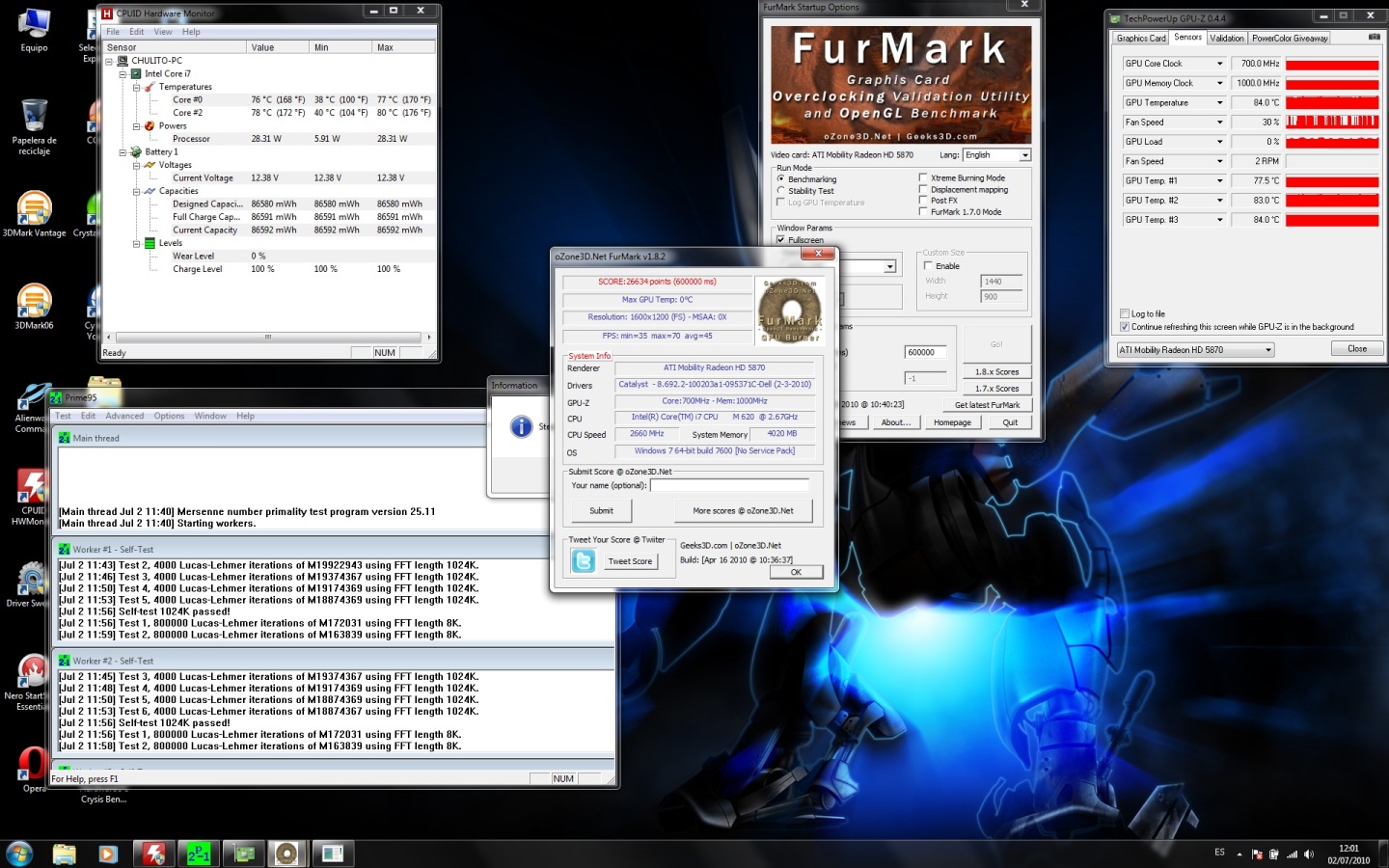The width and height of the screenshot is (1389, 868).
Task: Open Windows Explorer from taskbar
Action: click(64, 854)
